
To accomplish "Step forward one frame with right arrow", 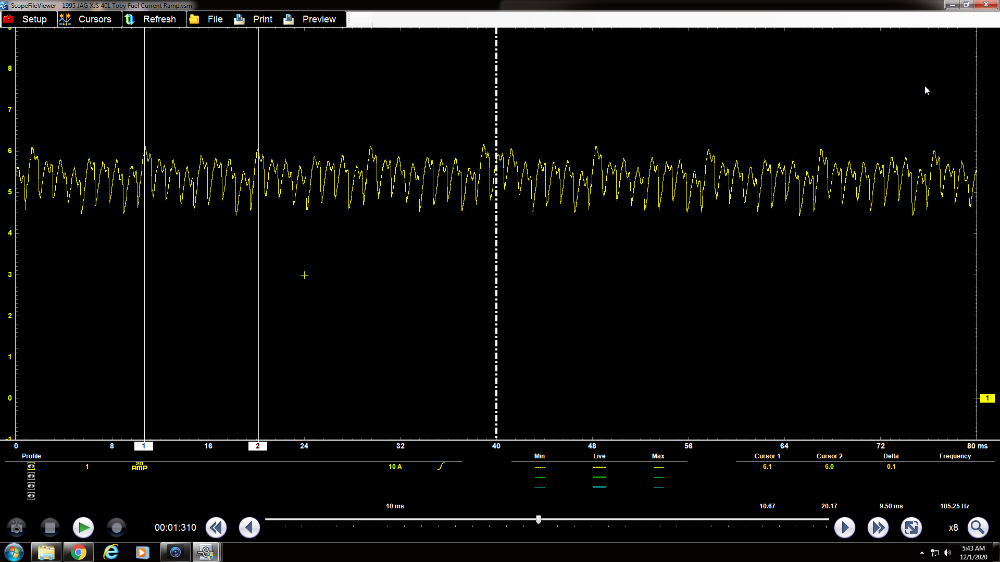I will pyautogui.click(x=844, y=527).
